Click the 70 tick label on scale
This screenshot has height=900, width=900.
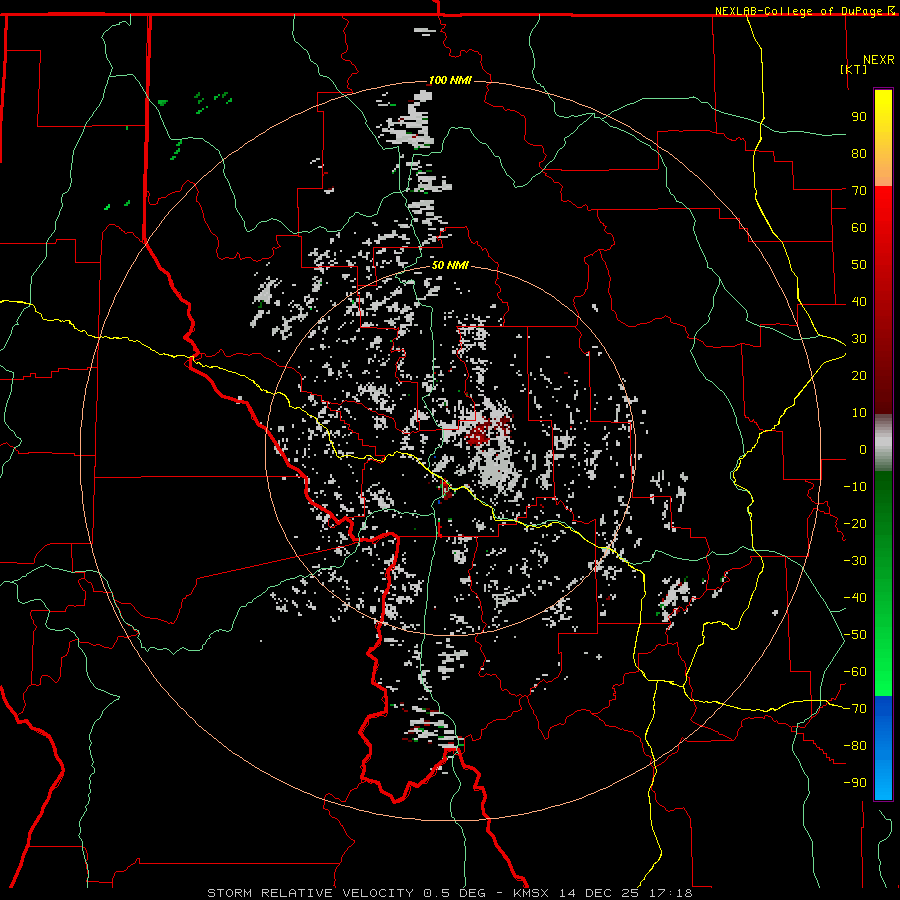tap(859, 191)
